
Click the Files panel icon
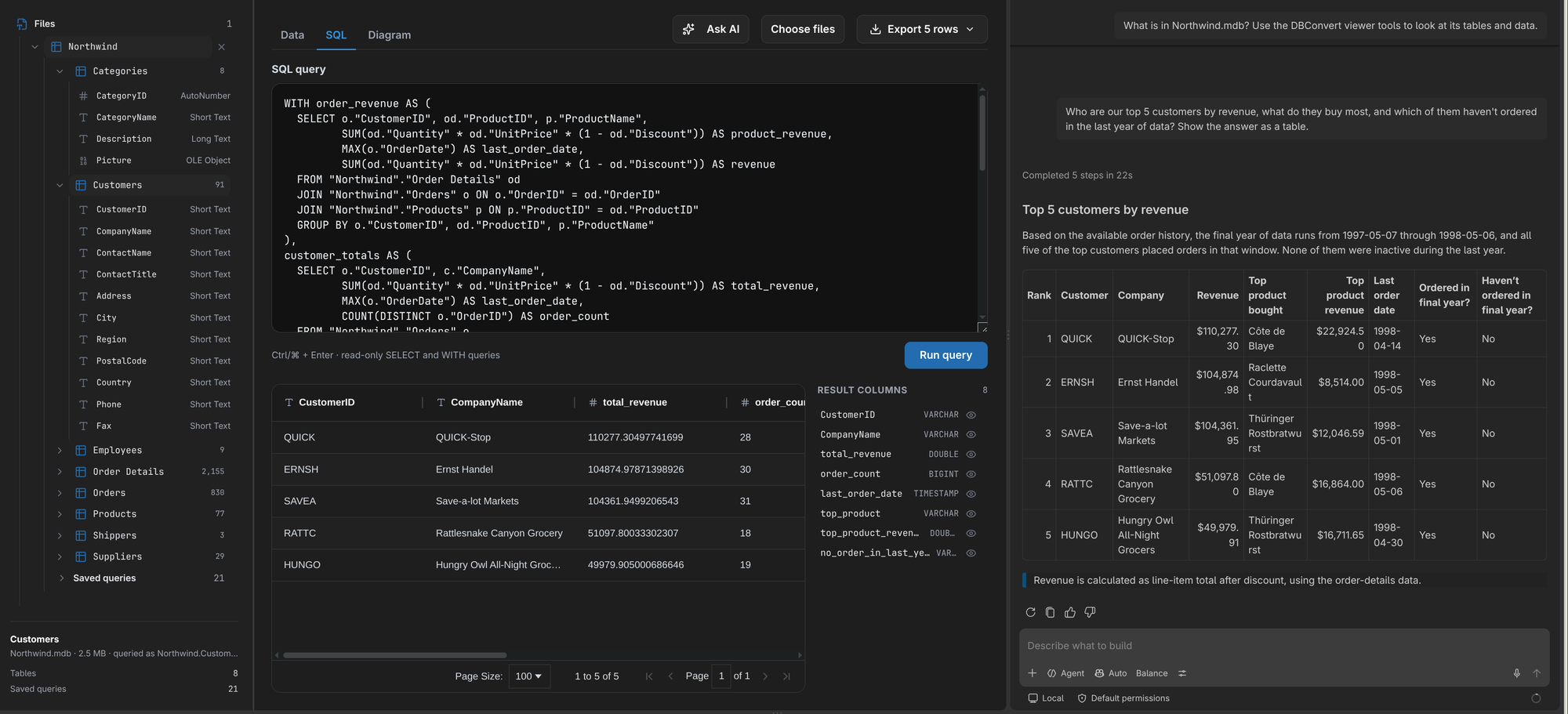22,24
